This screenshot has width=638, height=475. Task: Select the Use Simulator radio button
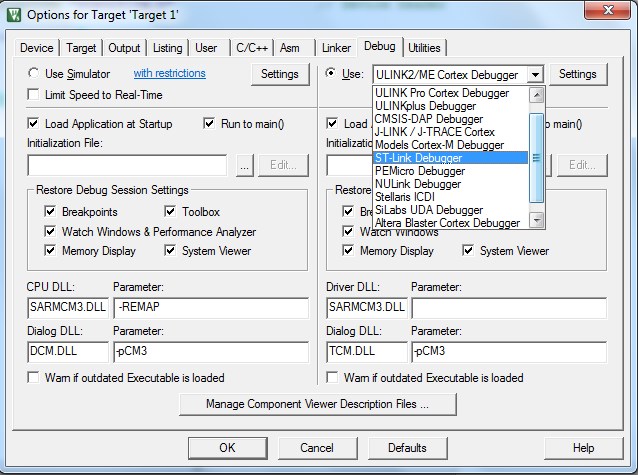pos(33,73)
